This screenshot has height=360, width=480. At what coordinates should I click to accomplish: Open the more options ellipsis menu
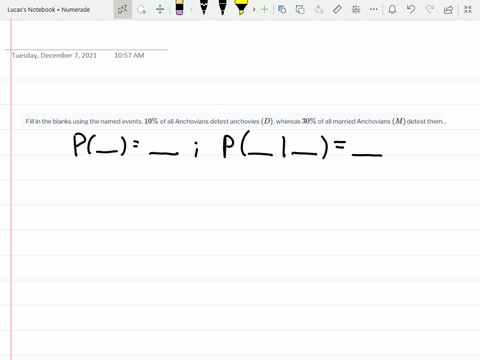374,9
